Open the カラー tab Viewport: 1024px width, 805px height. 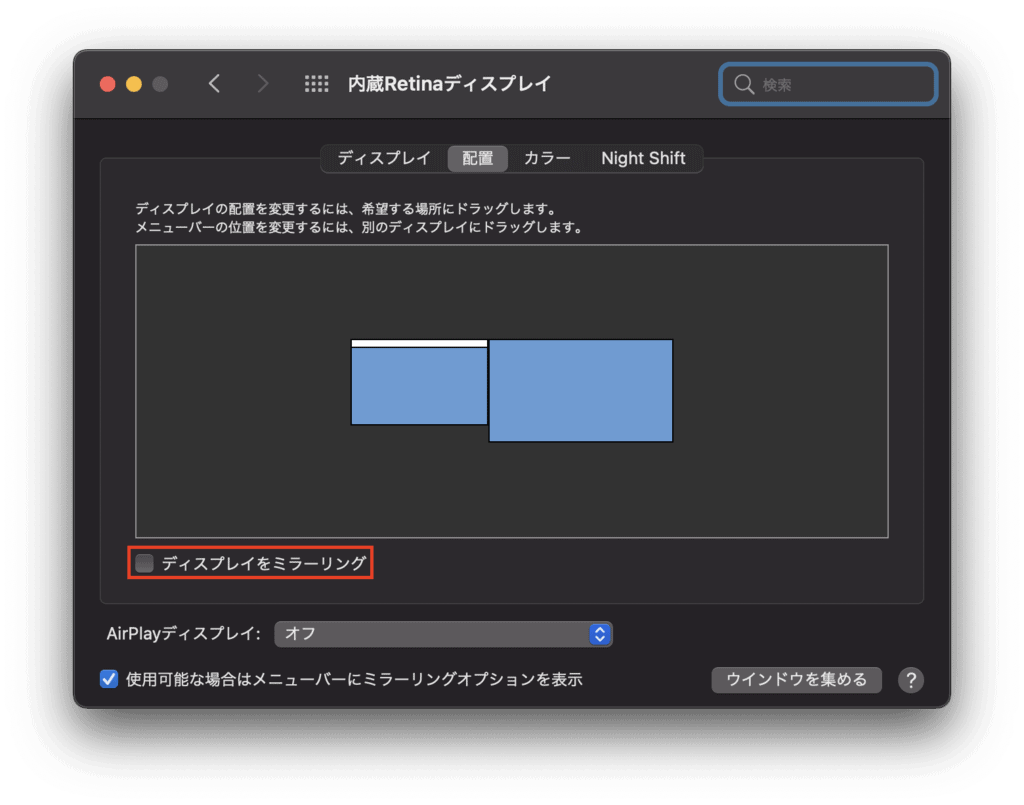[x=547, y=158]
